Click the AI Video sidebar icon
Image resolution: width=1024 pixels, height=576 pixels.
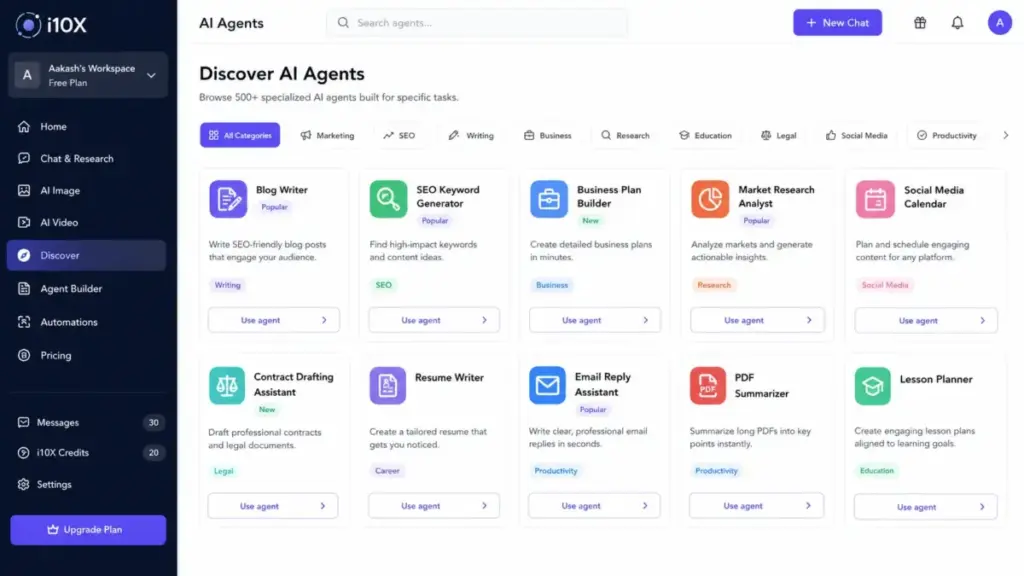[24, 223]
